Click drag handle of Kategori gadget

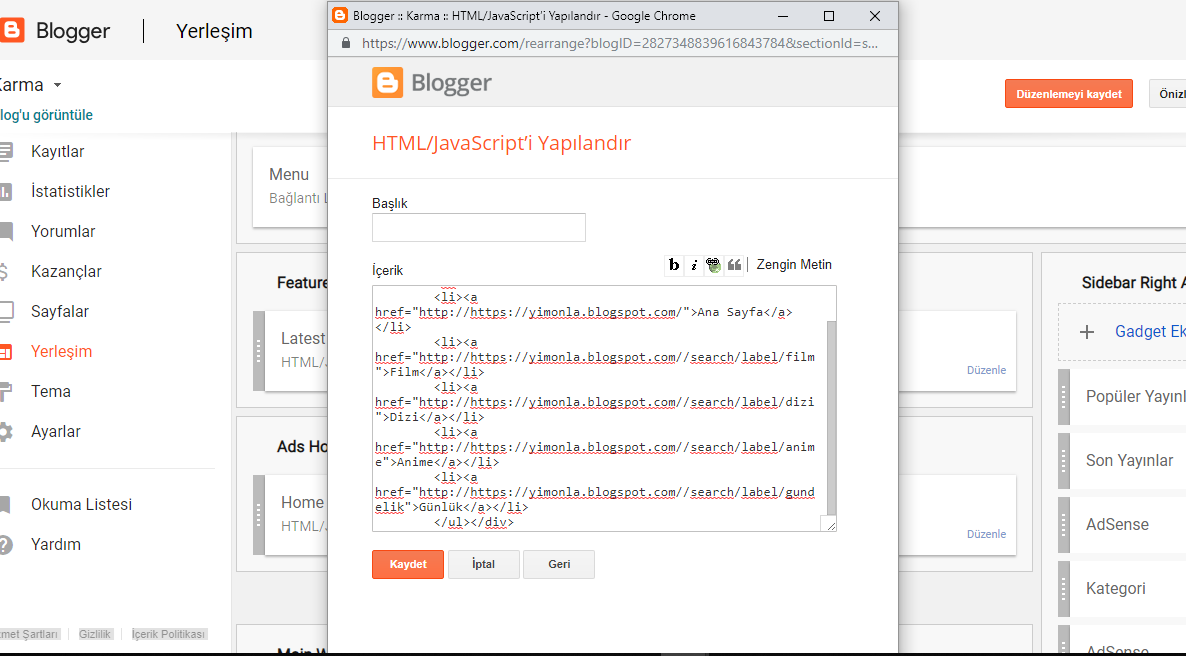[x=1064, y=589]
